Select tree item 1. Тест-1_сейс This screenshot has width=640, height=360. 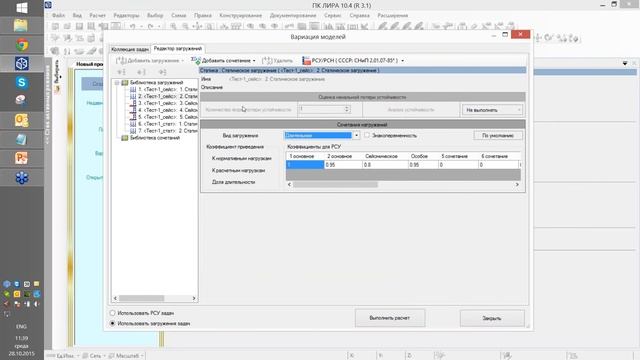coord(167,89)
